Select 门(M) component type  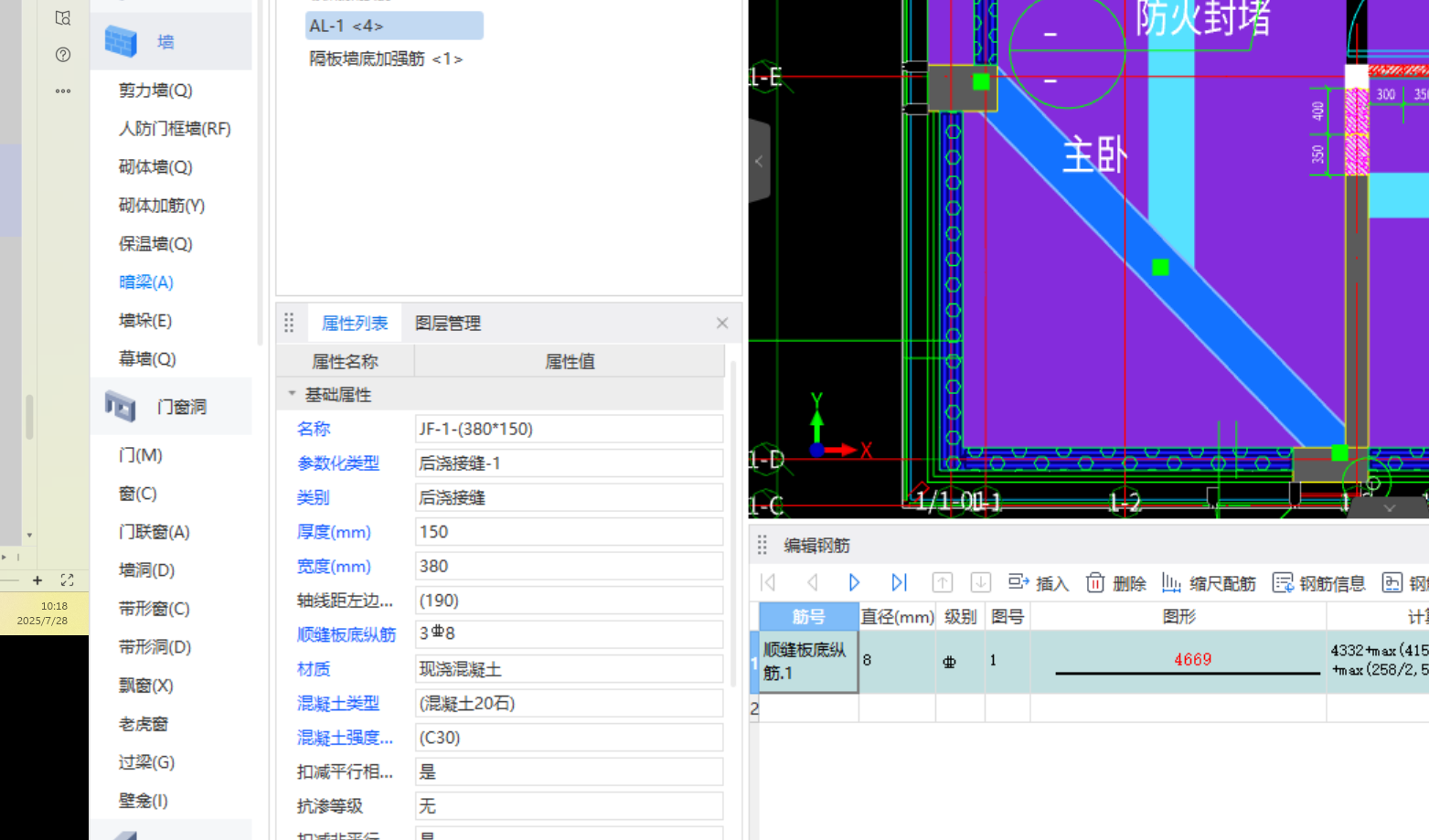pyautogui.click(x=141, y=455)
